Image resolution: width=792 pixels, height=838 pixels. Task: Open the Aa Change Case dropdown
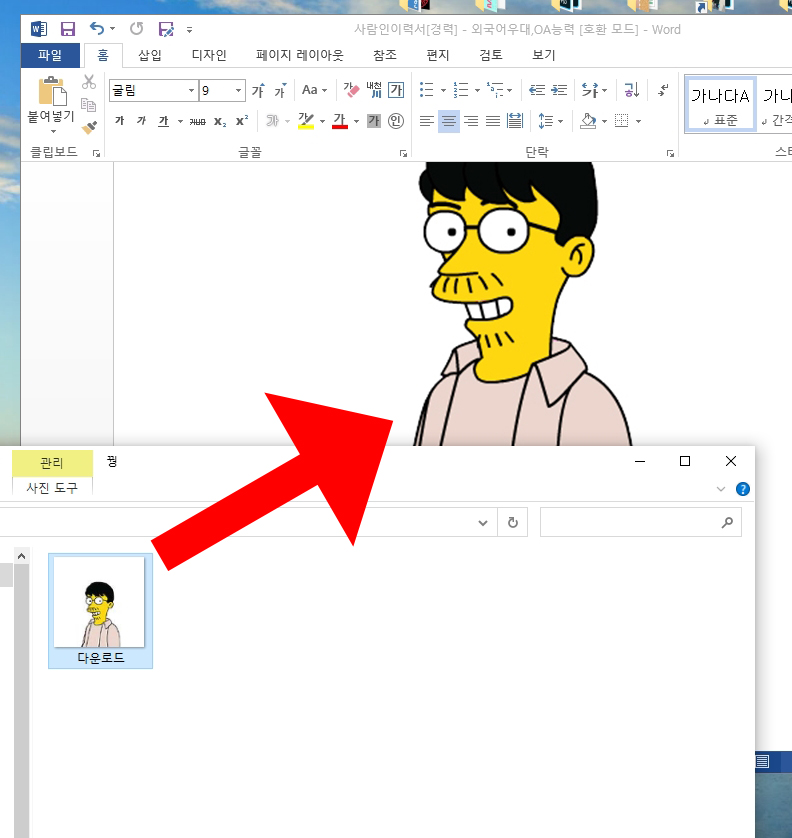pyautogui.click(x=314, y=90)
